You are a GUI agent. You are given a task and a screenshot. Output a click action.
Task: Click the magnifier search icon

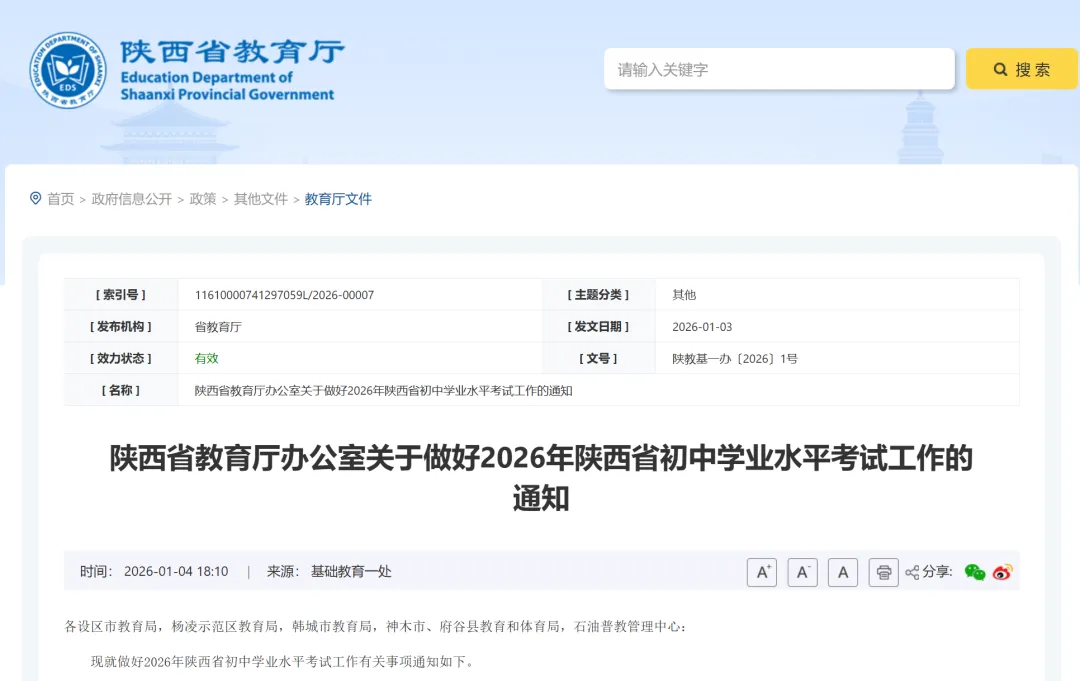coord(1000,68)
